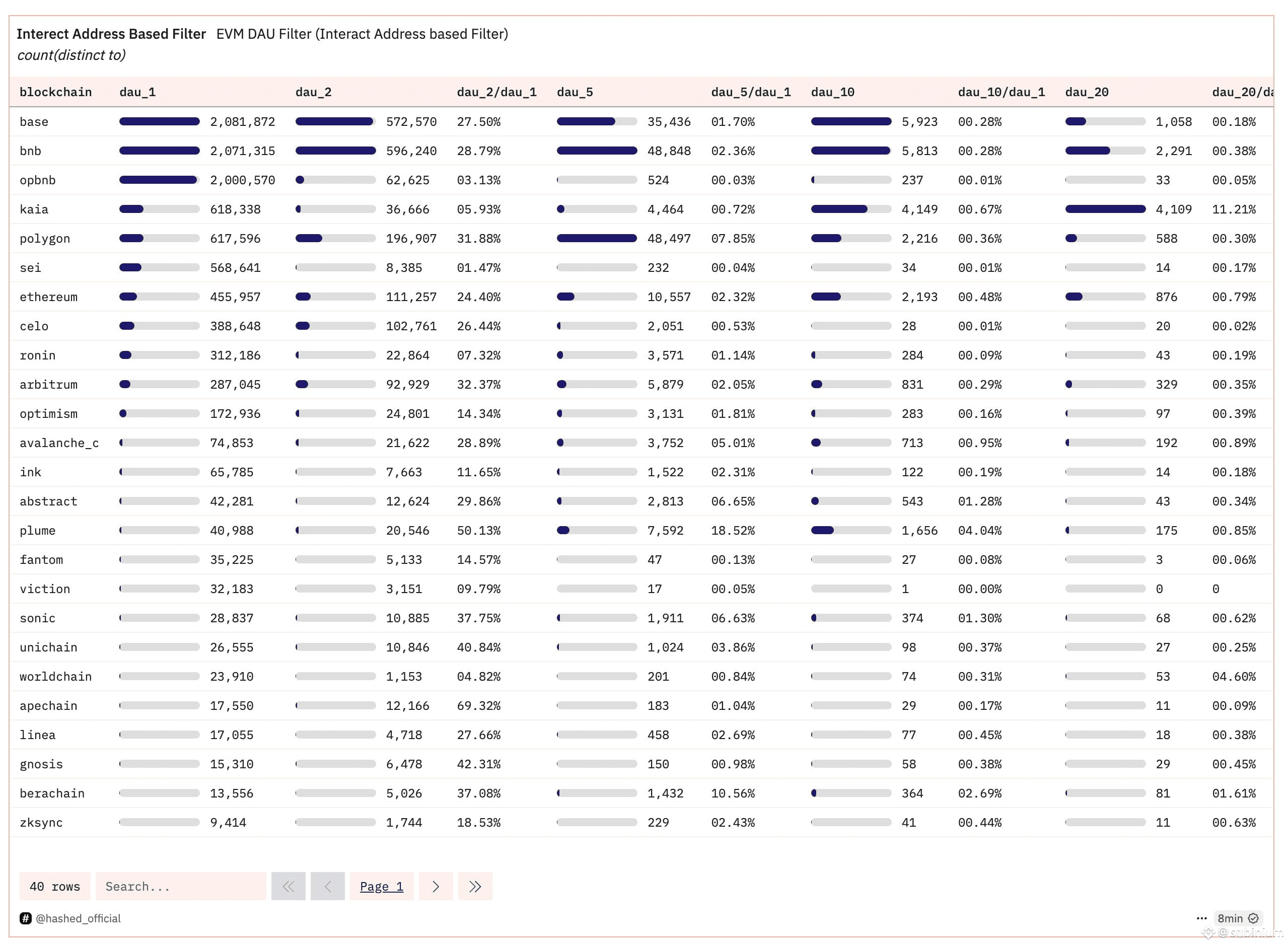Open the EVM DAU Filter query title
The image size is (1288, 945).
(362, 34)
